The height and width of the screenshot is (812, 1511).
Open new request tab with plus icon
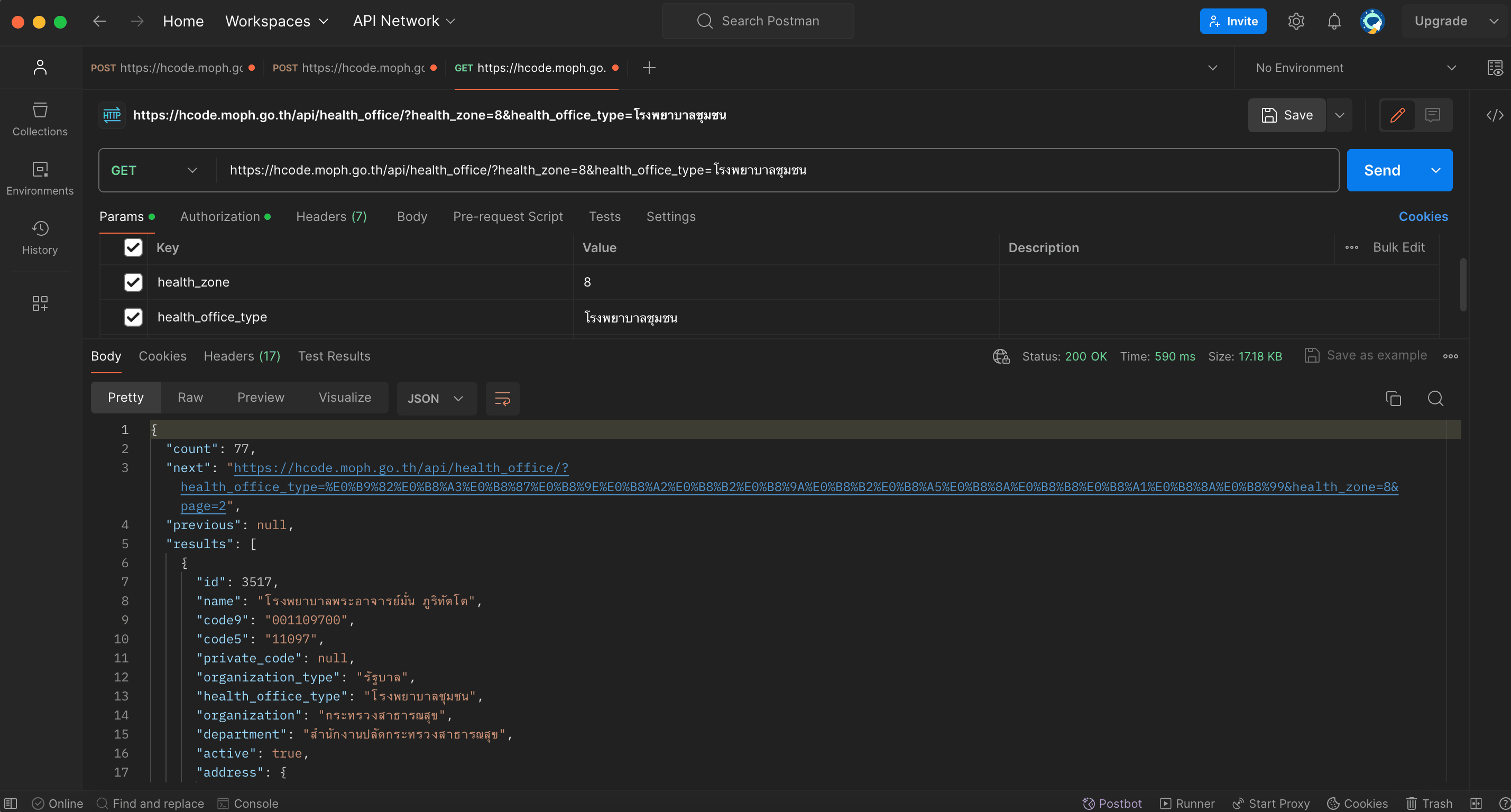(x=649, y=68)
